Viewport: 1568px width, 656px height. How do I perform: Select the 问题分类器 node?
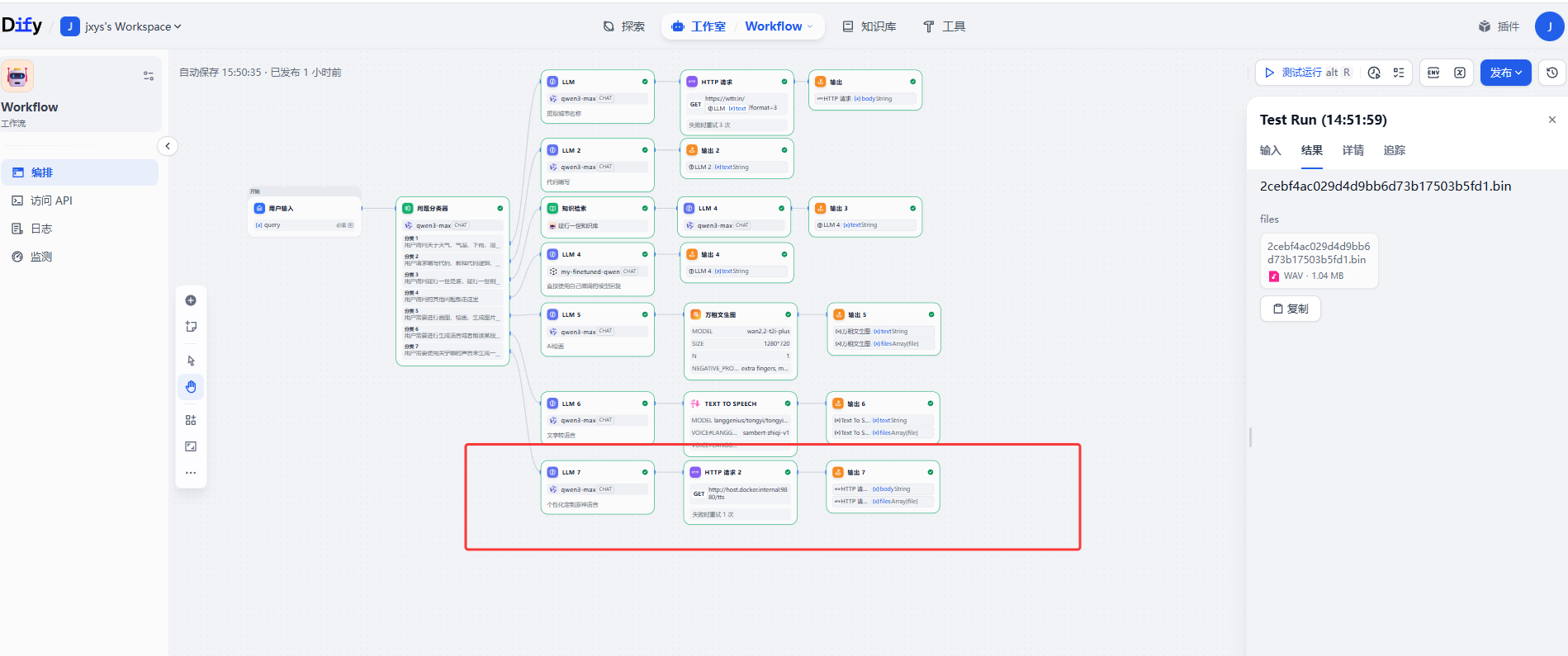[x=452, y=281]
